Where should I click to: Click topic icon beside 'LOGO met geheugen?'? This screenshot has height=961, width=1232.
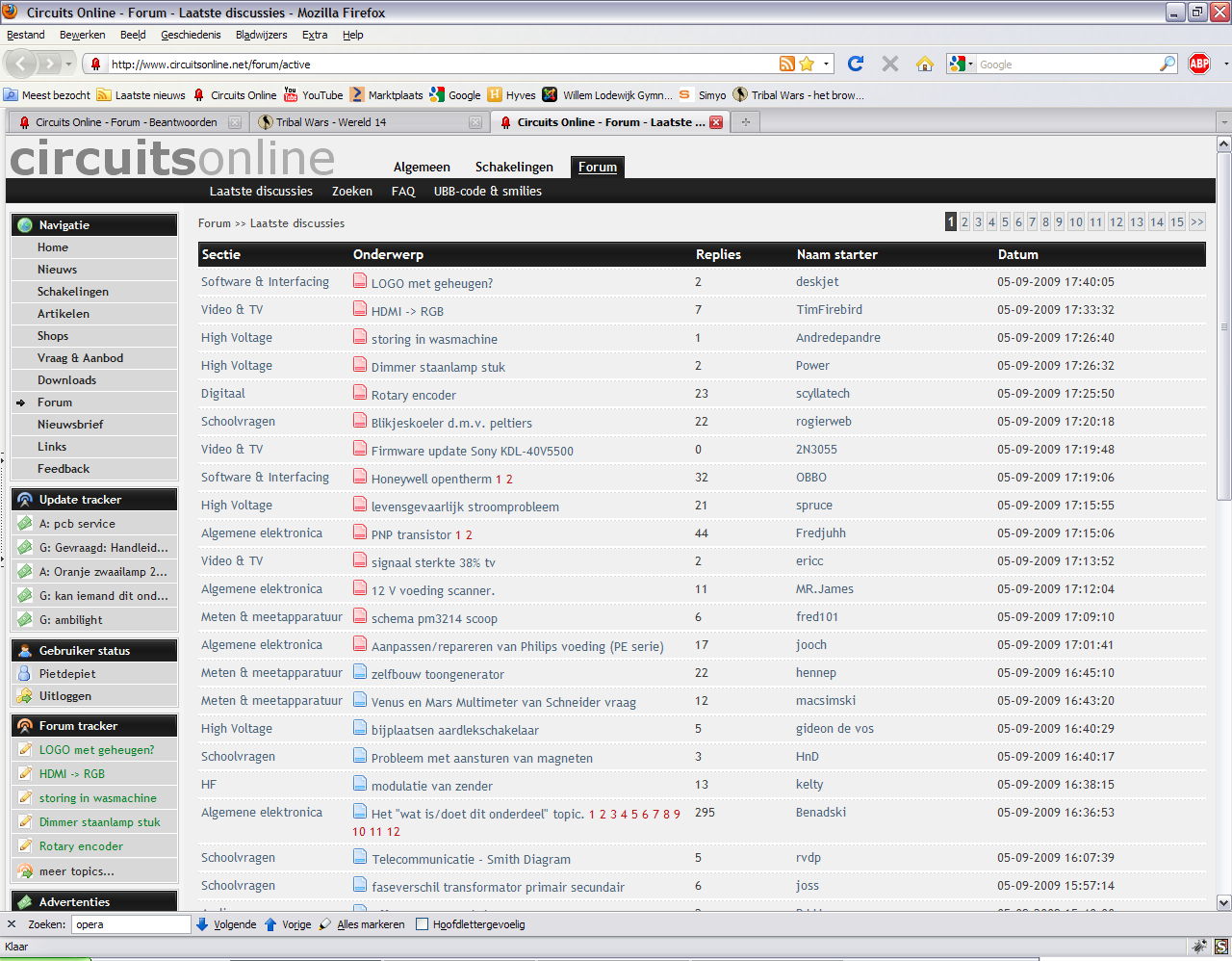pos(360,281)
